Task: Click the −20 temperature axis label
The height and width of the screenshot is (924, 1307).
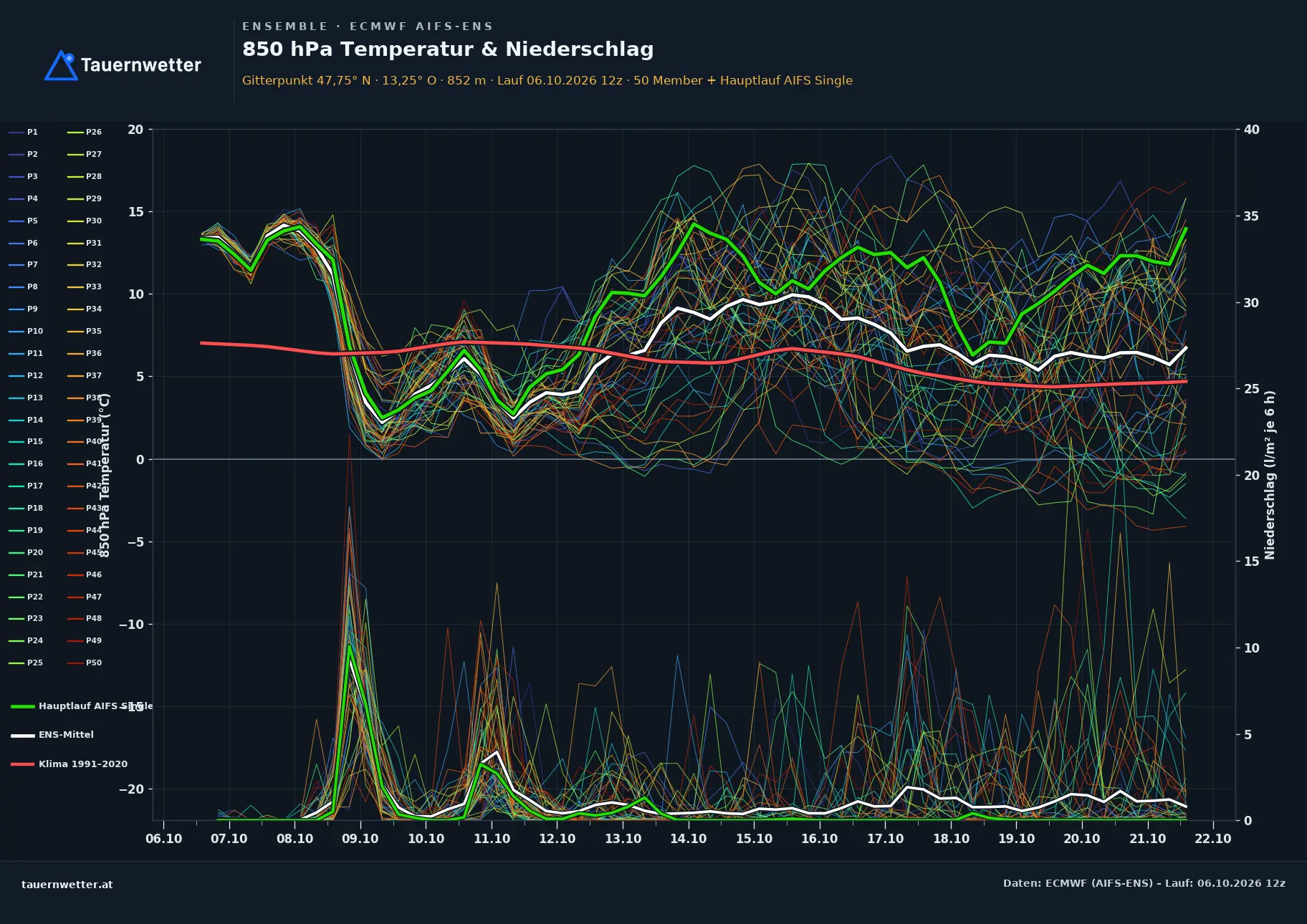Action: click(x=131, y=789)
